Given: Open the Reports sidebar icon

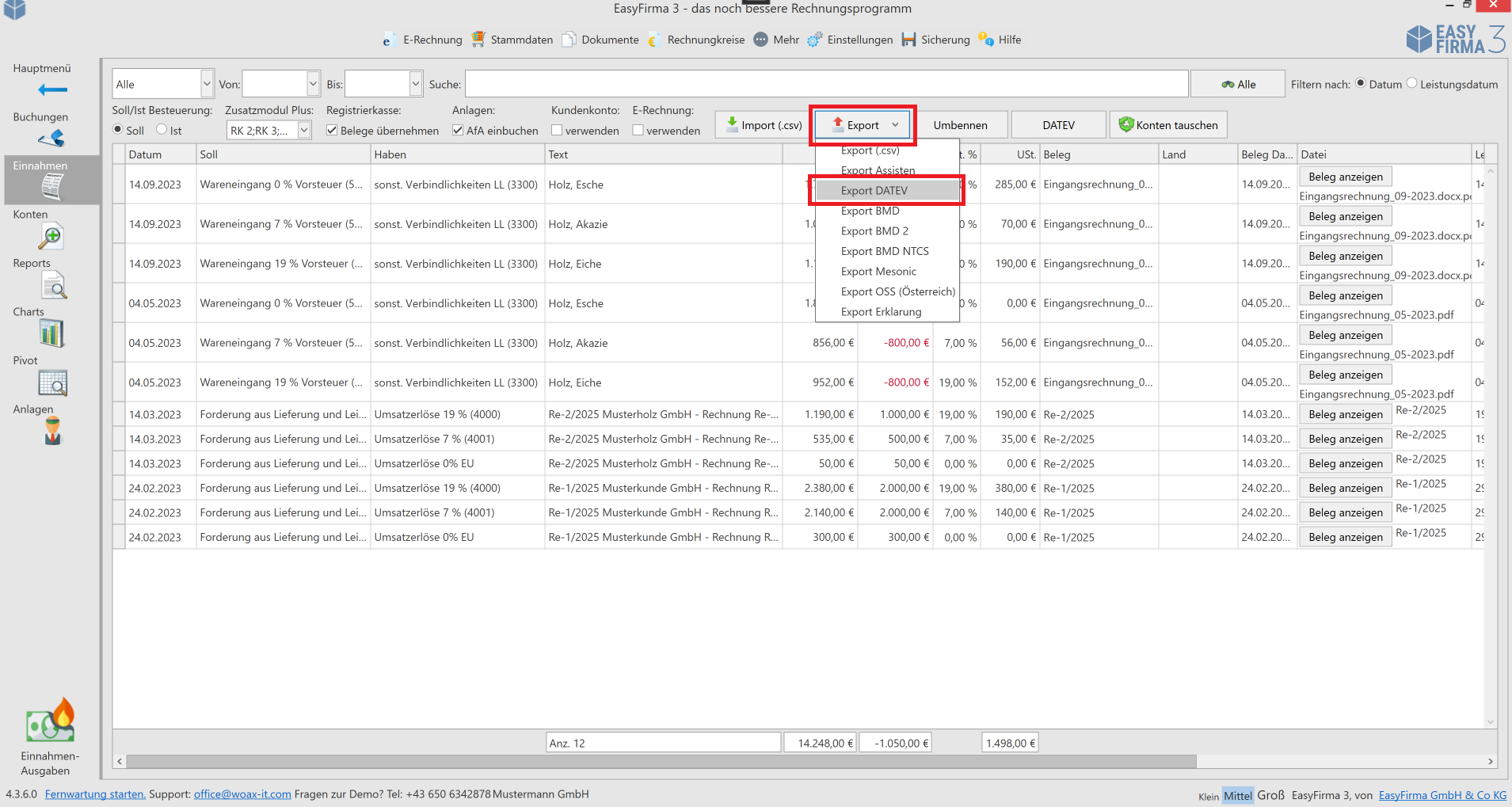Looking at the screenshot, I should tap(53, 285).
